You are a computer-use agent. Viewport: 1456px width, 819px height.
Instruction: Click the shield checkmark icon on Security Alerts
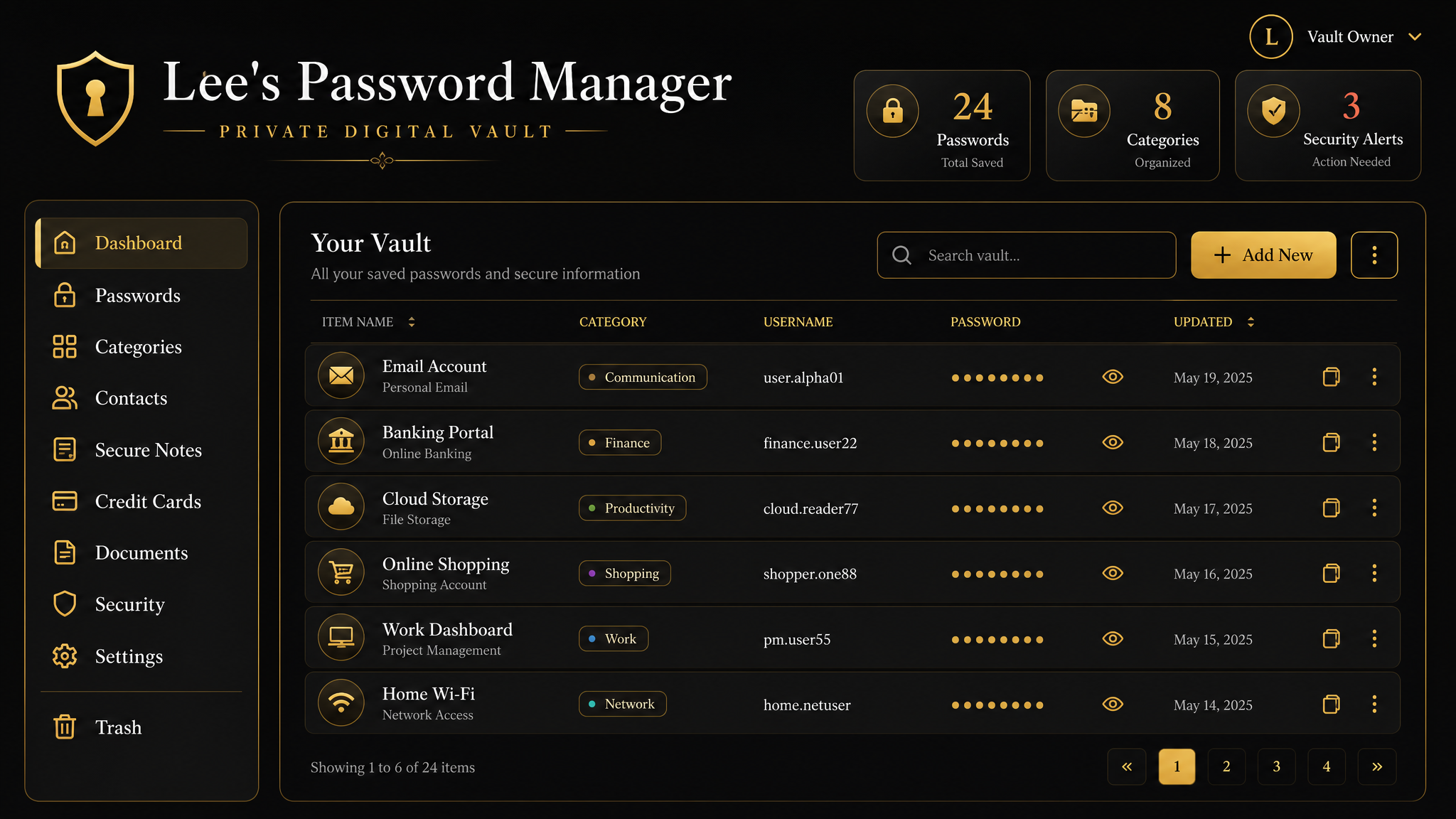click(x=1273, y=111)
